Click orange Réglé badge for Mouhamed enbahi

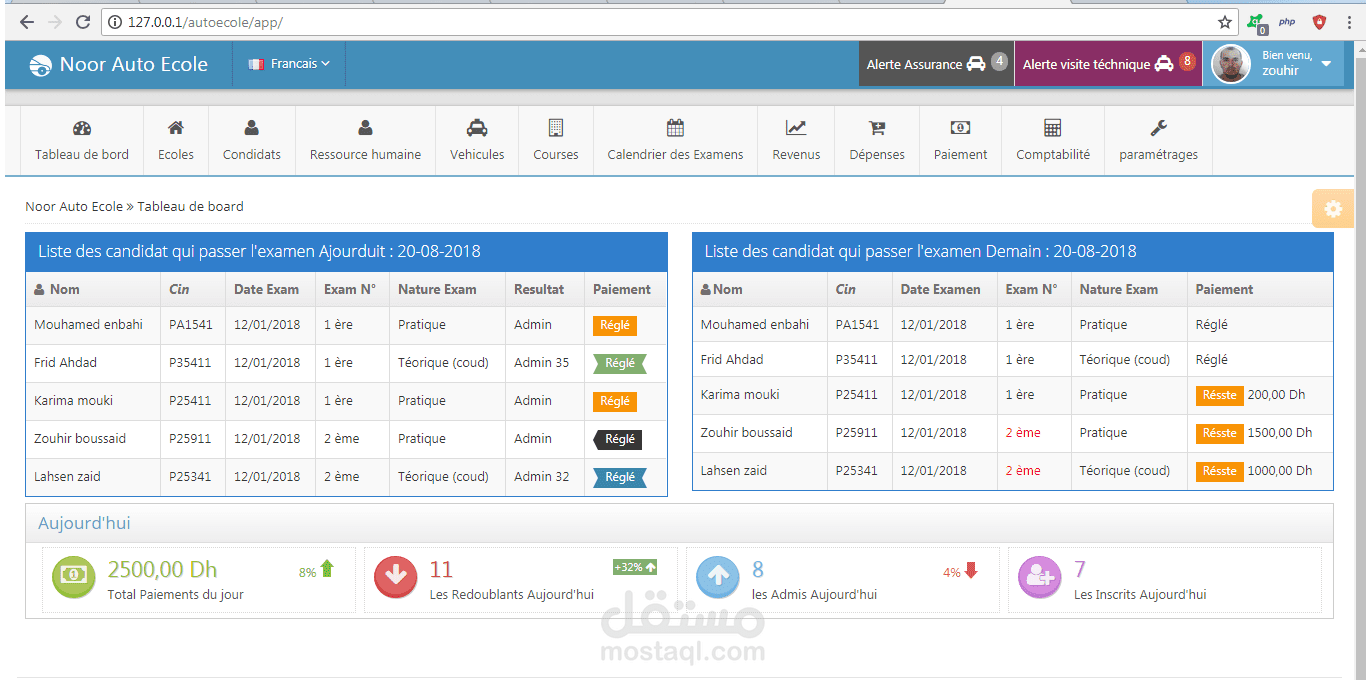coord(615,325)
